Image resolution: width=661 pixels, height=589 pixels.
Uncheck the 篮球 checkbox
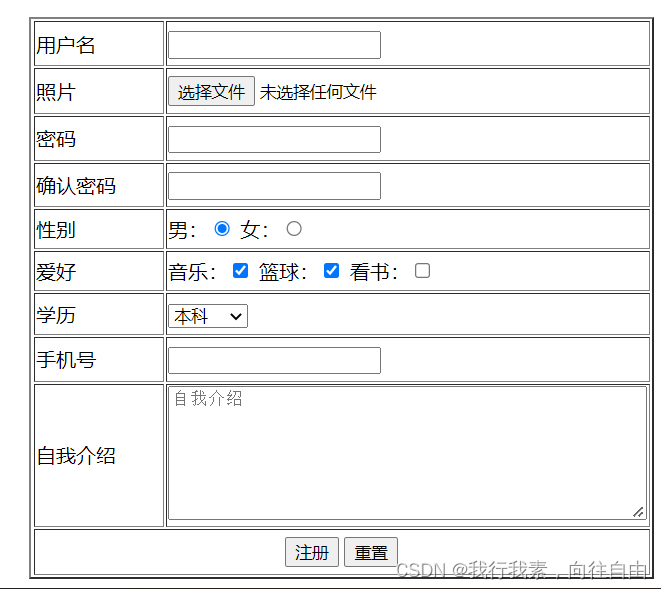331,271
